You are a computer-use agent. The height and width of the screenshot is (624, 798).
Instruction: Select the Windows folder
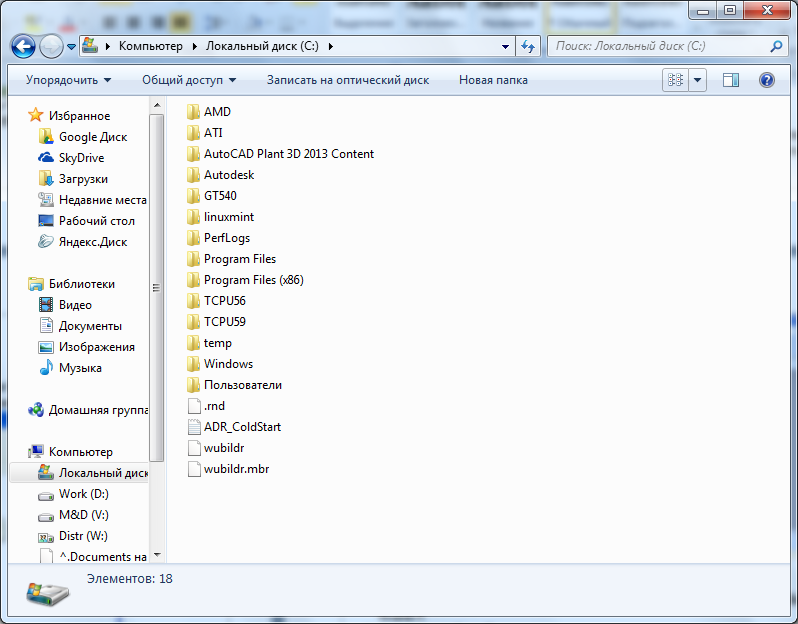pos(219,364)
